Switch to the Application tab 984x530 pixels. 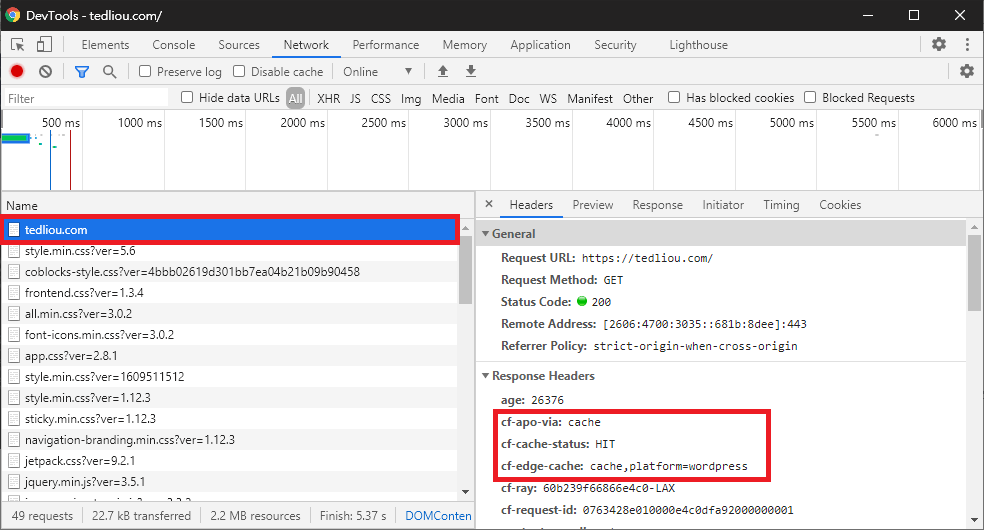(540, 45)
